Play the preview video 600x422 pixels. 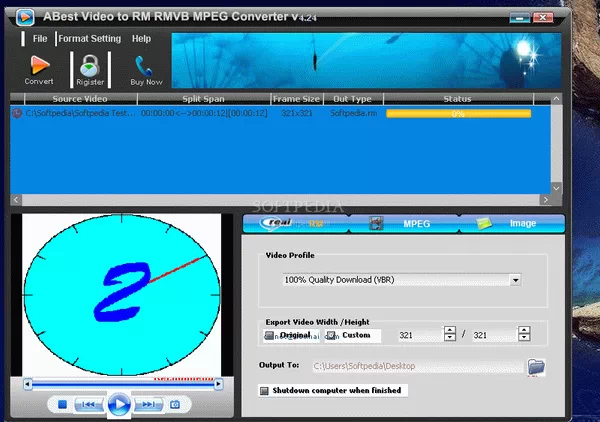pos(119,404)
